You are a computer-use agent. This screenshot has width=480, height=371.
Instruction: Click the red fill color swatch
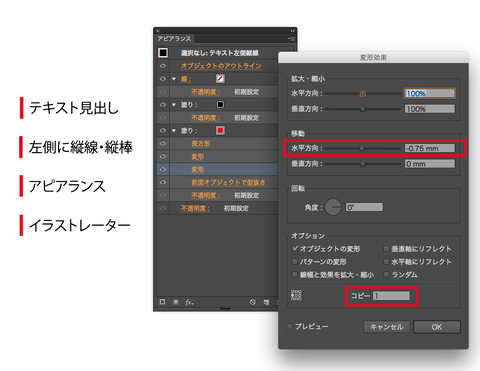[x=220, y=130]
